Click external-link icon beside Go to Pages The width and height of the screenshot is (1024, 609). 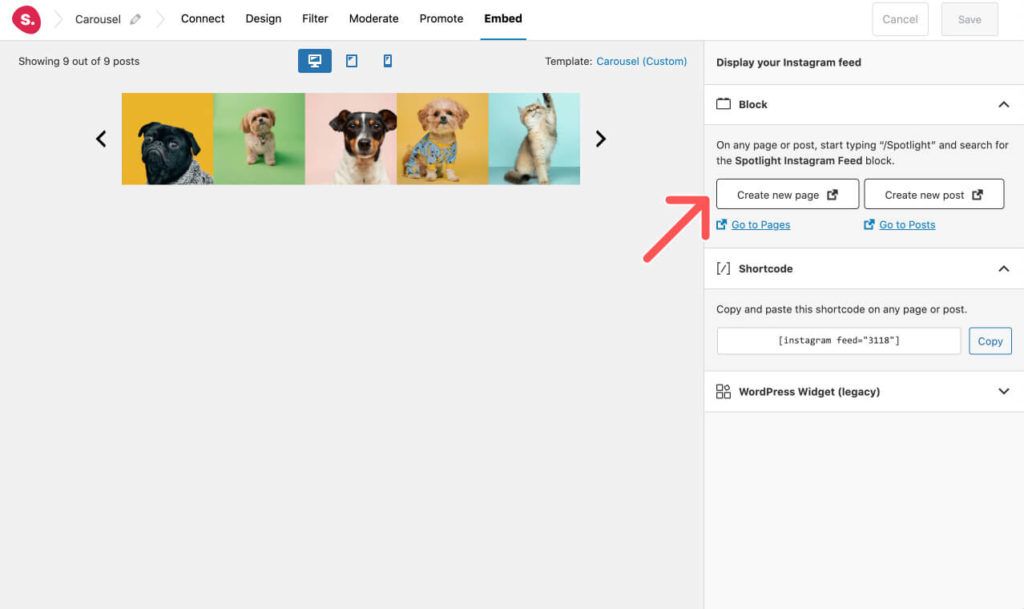point(723,224)
